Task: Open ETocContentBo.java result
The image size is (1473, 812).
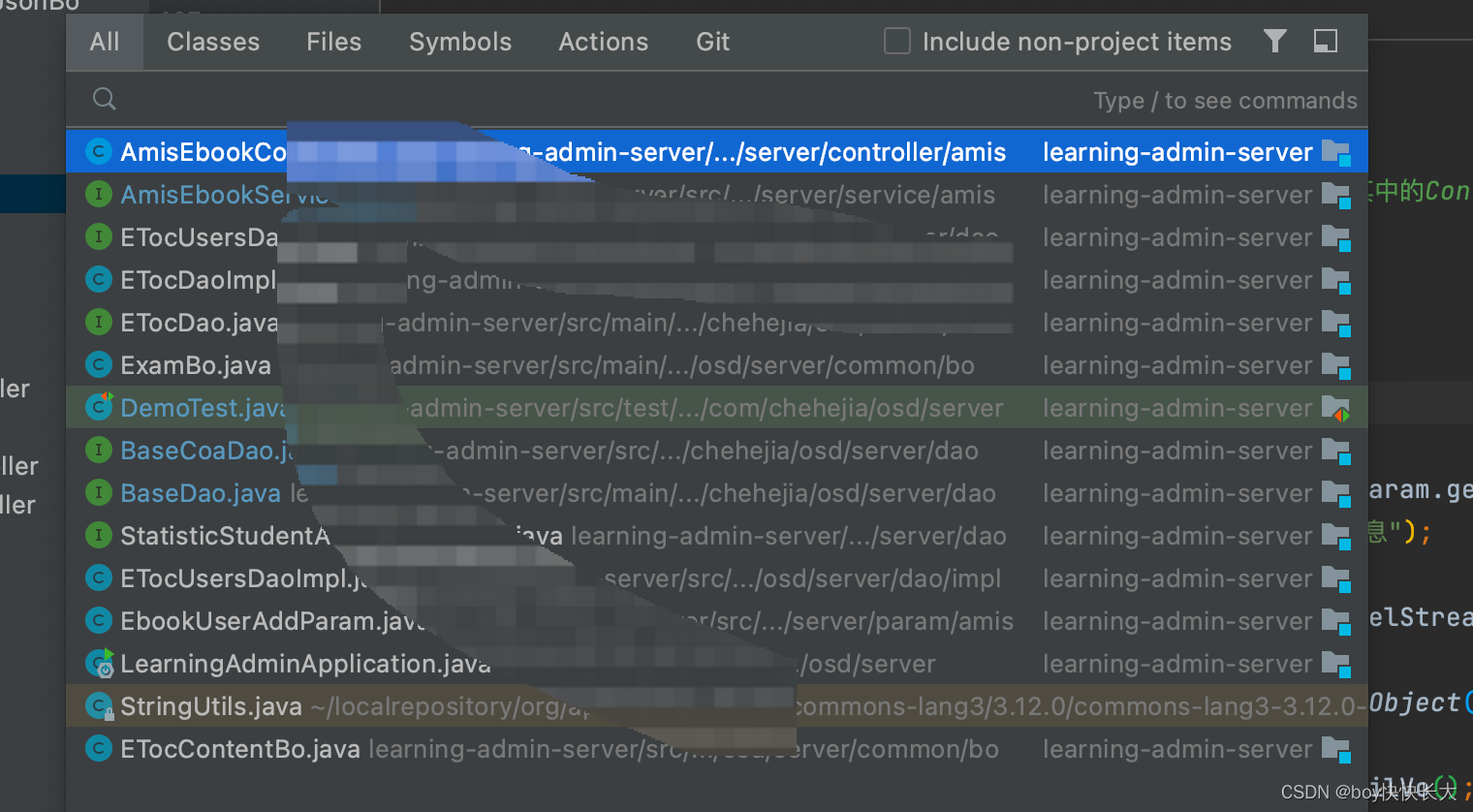Action: (717, 749)
